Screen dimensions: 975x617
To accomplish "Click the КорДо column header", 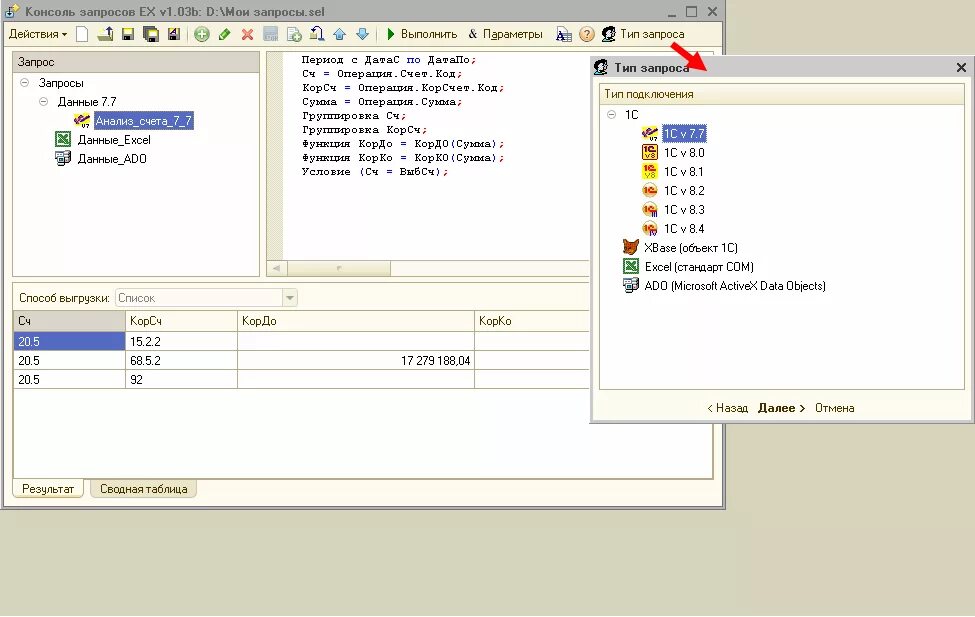I will [x=356, y=321].
